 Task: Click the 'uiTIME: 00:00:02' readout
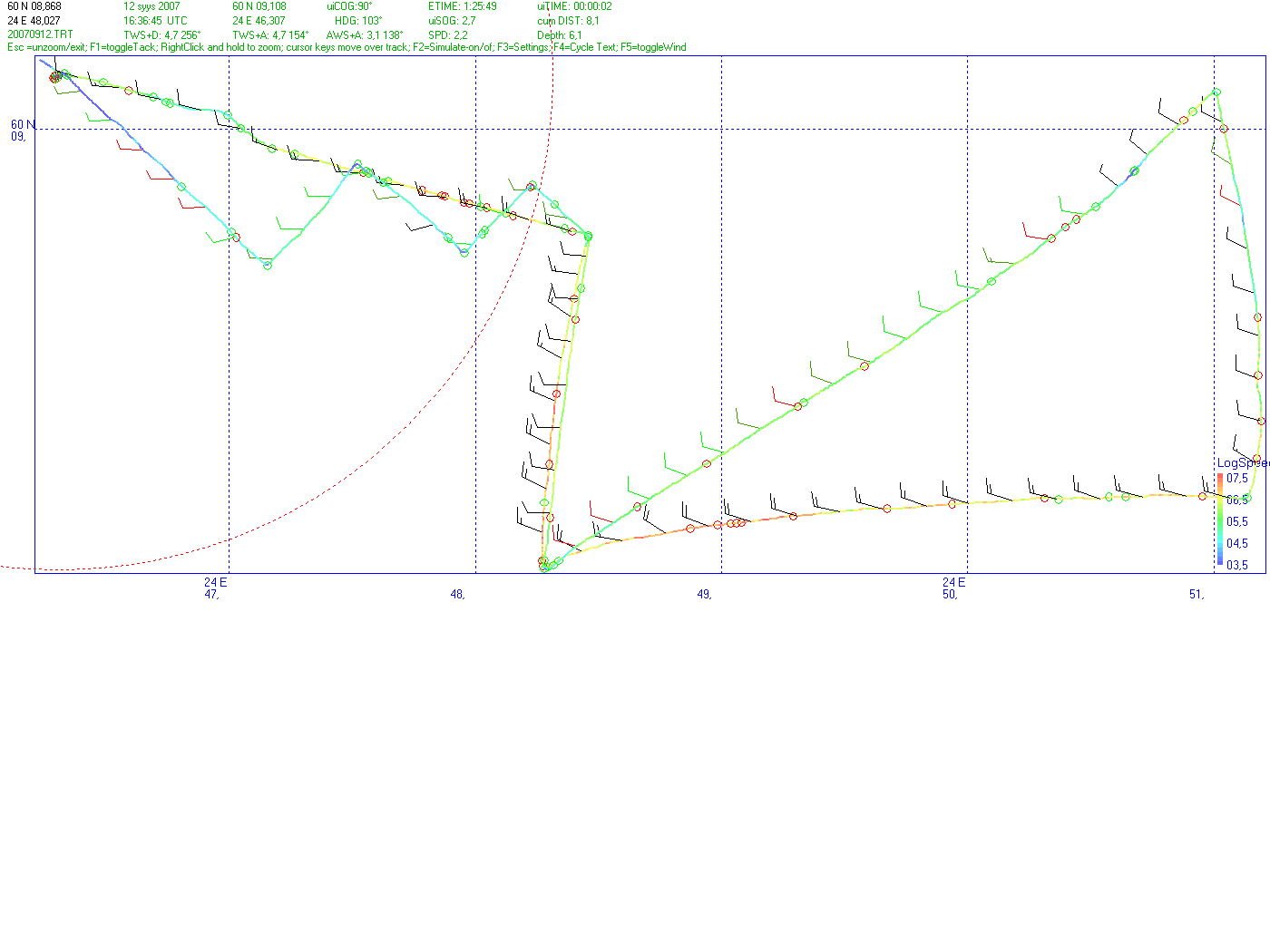[574, 6]
